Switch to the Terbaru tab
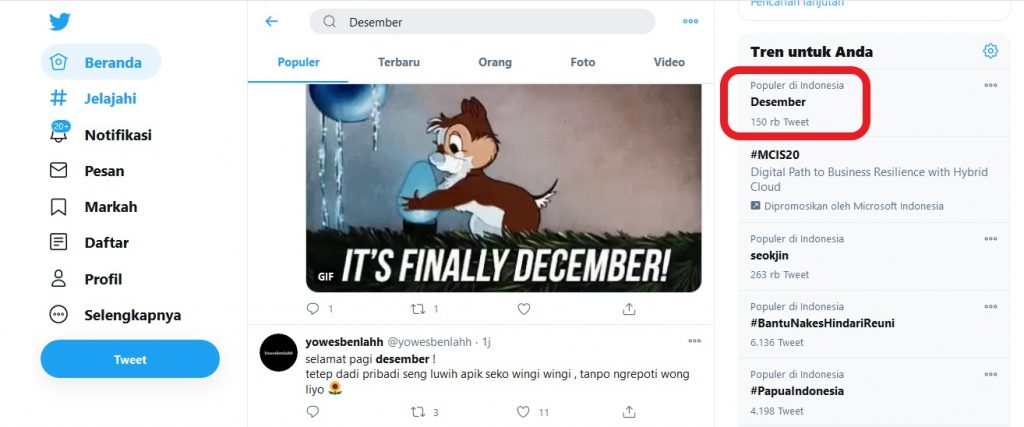The width and height of the screenshot is (1024, 427). 398,62
